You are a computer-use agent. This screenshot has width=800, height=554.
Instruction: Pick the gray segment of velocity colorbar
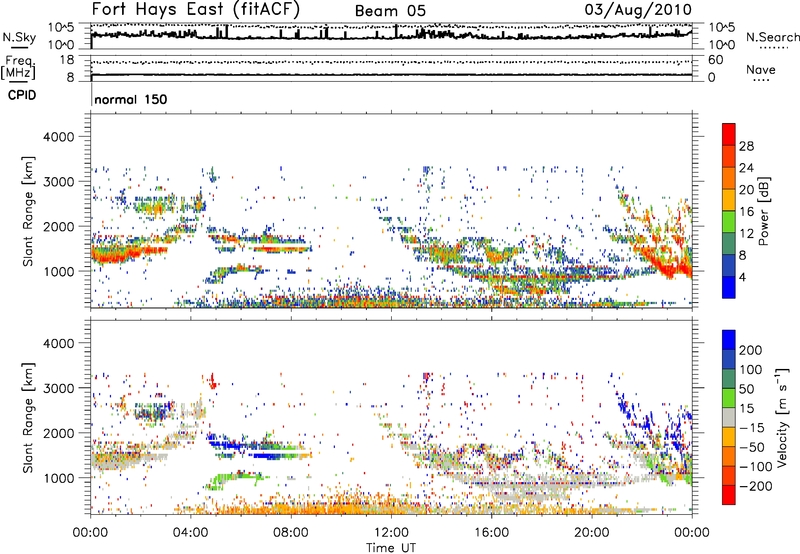tap(729, 417)
